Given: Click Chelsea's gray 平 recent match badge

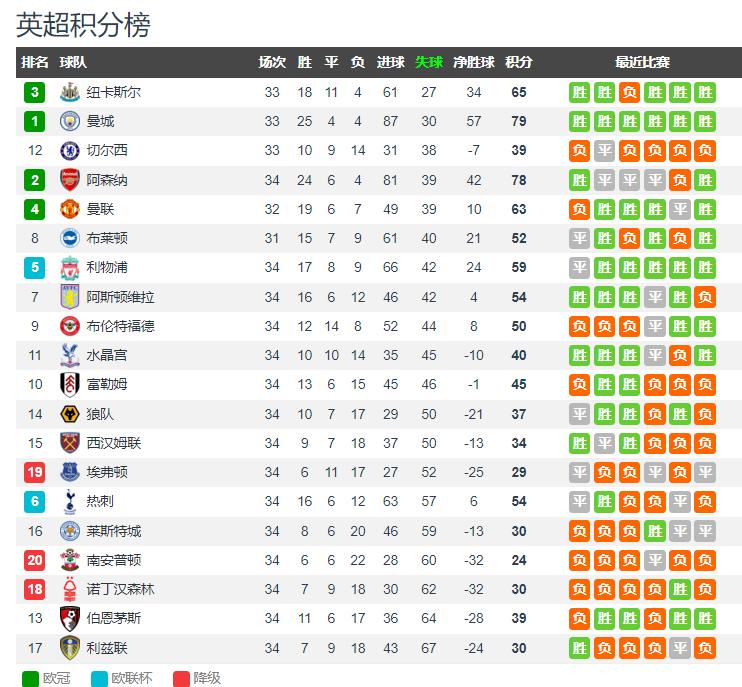Looking at the screenshot, I should click(x=604, y=150).
